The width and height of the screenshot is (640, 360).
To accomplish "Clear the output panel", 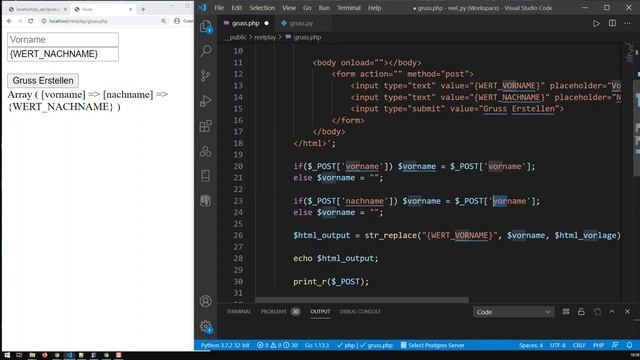I will pyautogui.click(x=566, y=312).
